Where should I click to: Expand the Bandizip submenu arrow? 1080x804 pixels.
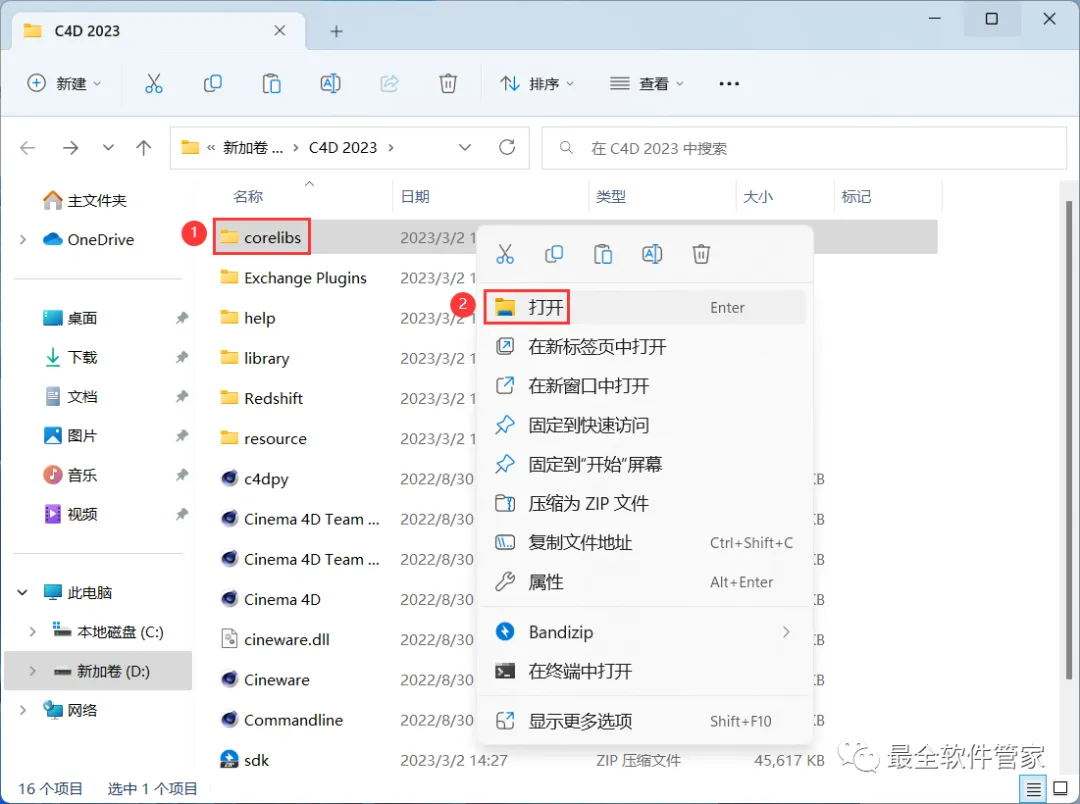[x=786, y=632]
